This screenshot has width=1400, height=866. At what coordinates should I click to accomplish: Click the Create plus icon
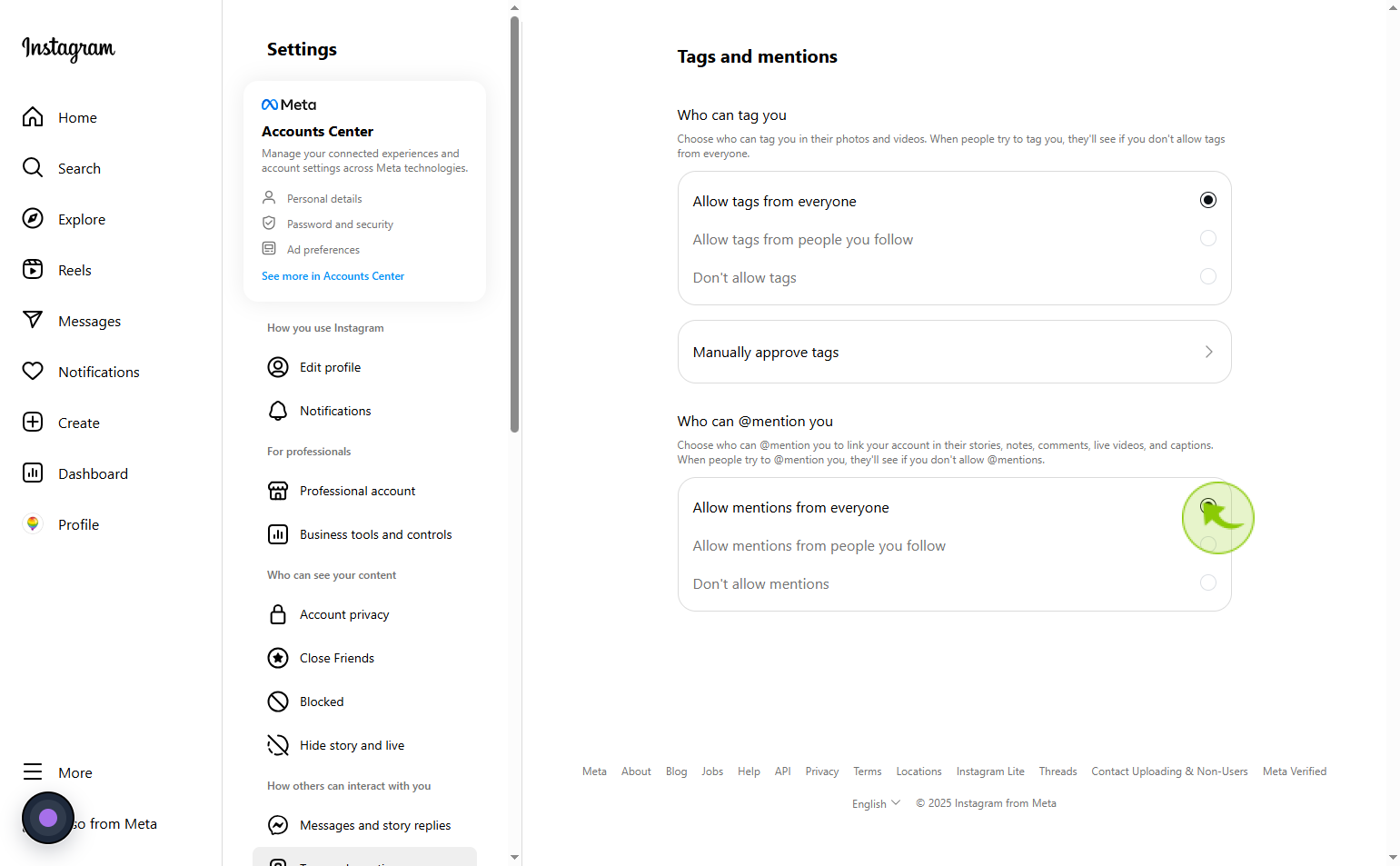33,423
